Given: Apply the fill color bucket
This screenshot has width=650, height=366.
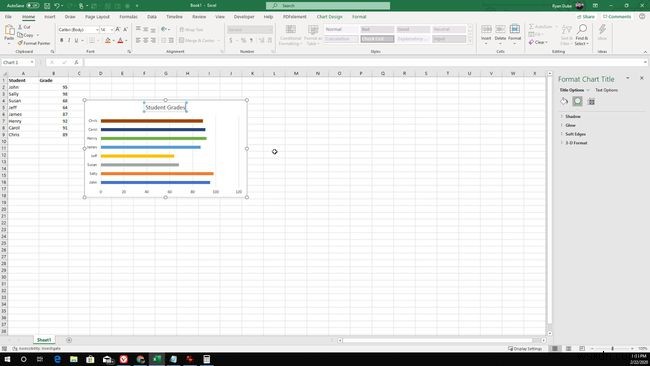Looking at the screenshot, I should click(x=108, y=40).
